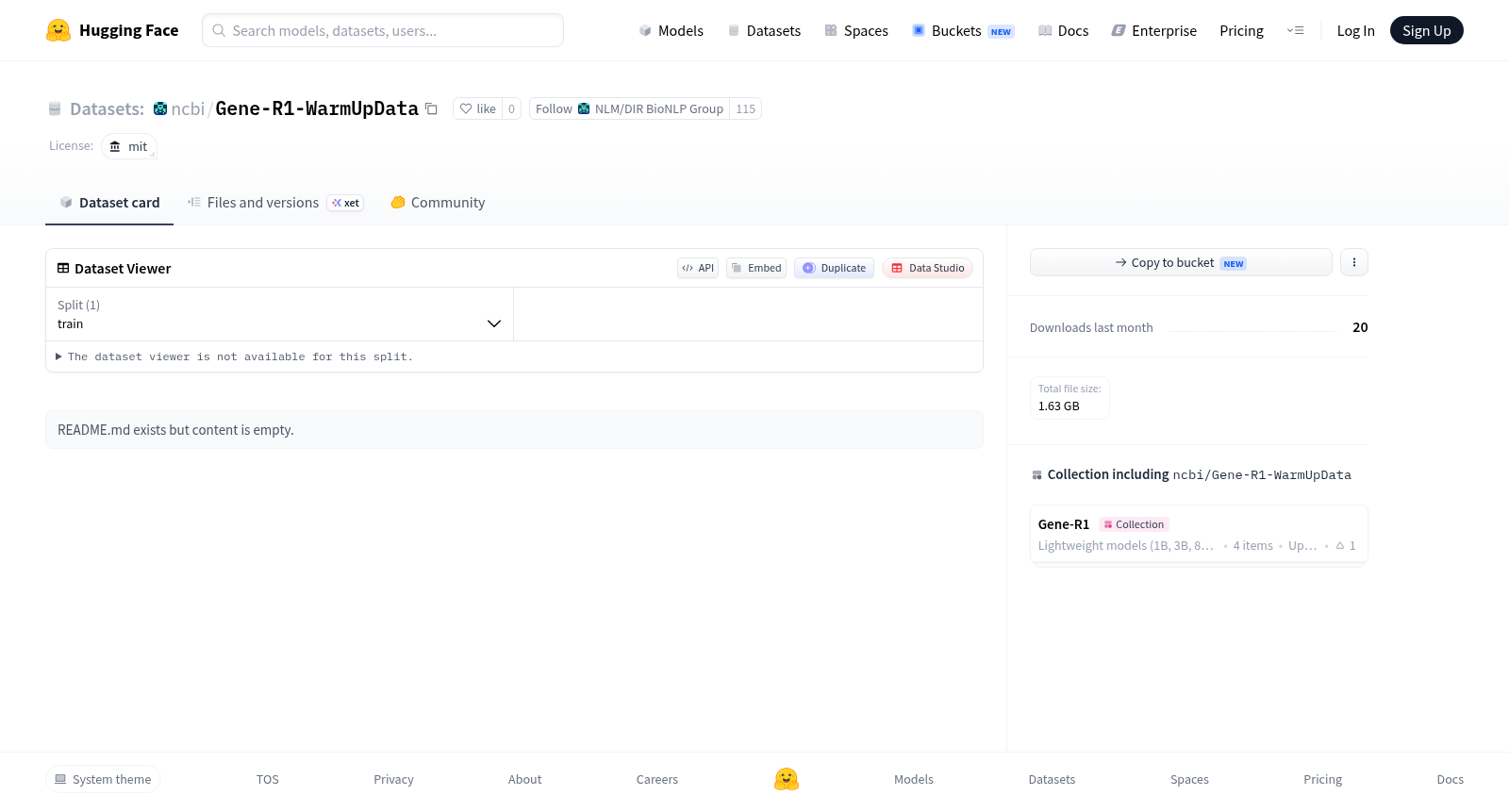Viewport: 1509px width, 812px height.
Task: Focus the search models, datasets, users field
Action: 383,30
